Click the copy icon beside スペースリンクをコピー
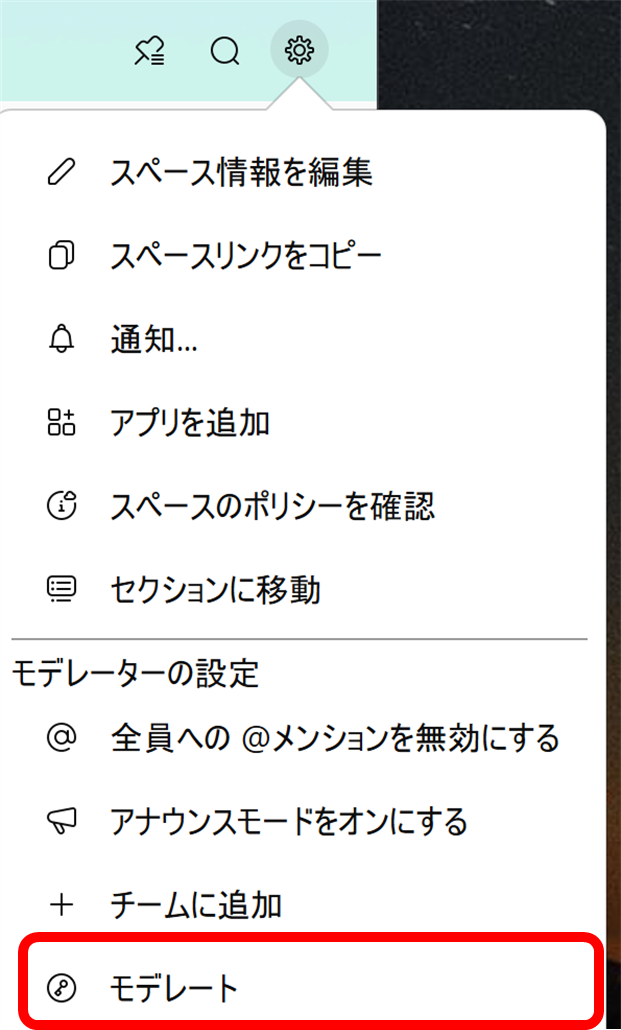 pyautogui.click(x=62, y=256)
